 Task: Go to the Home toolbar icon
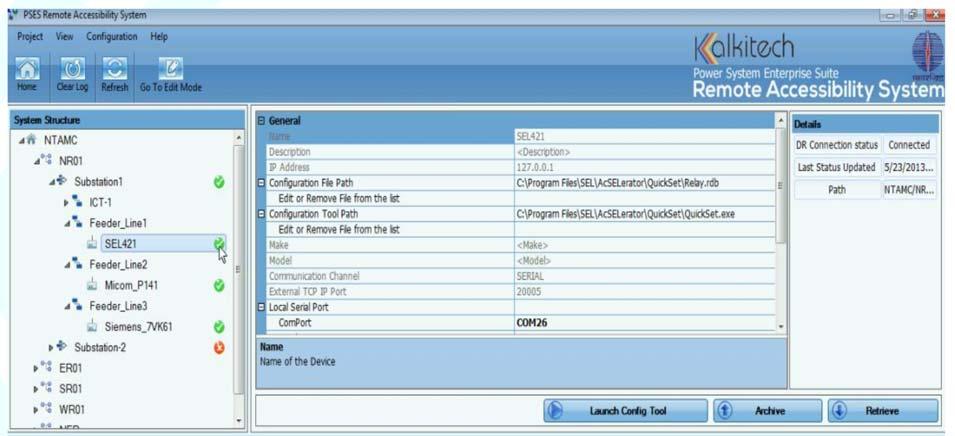click(26, 68)
